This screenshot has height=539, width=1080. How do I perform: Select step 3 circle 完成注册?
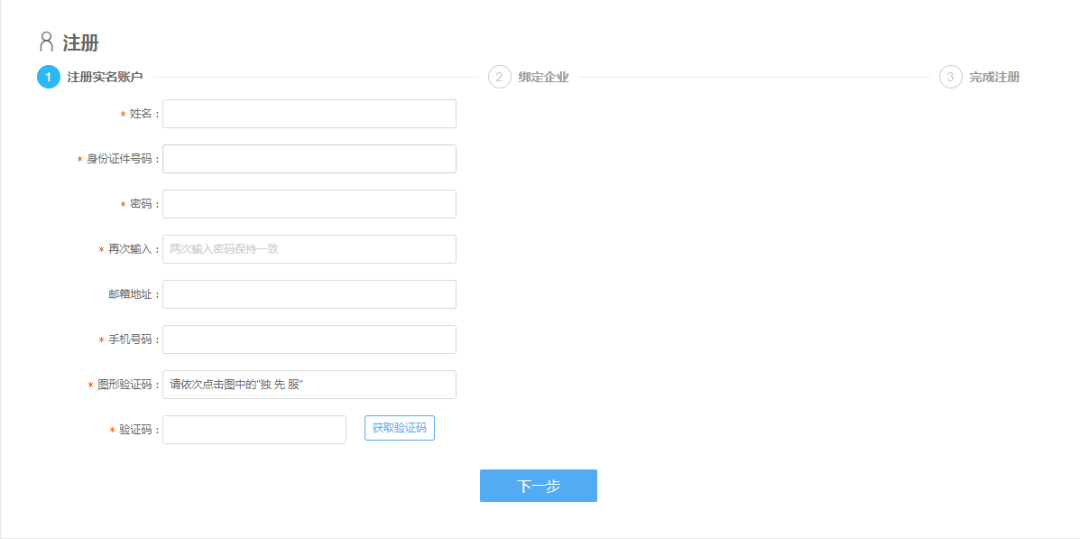951,77
